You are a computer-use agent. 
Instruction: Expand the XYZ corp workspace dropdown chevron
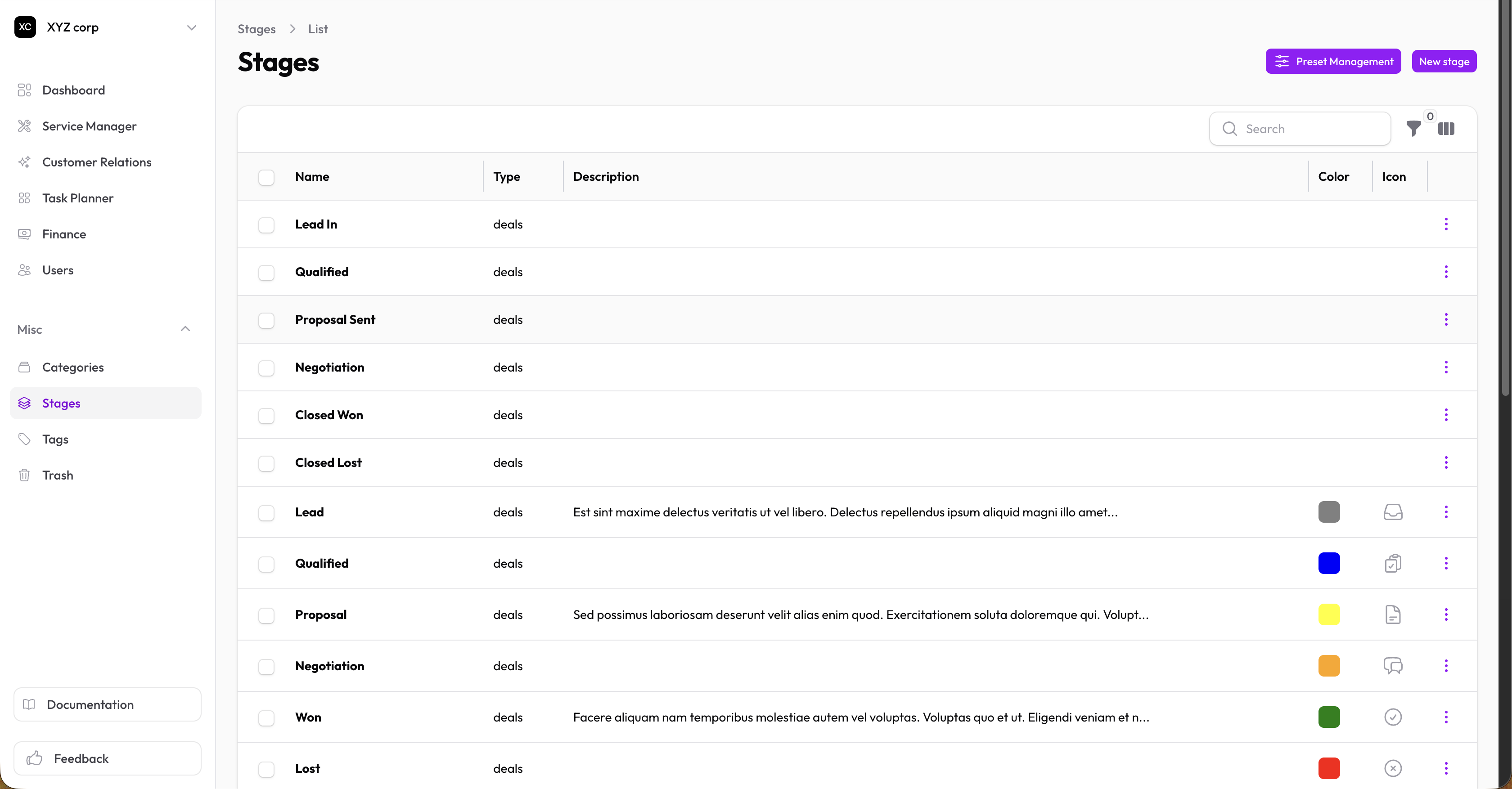(x=191, y=27)
